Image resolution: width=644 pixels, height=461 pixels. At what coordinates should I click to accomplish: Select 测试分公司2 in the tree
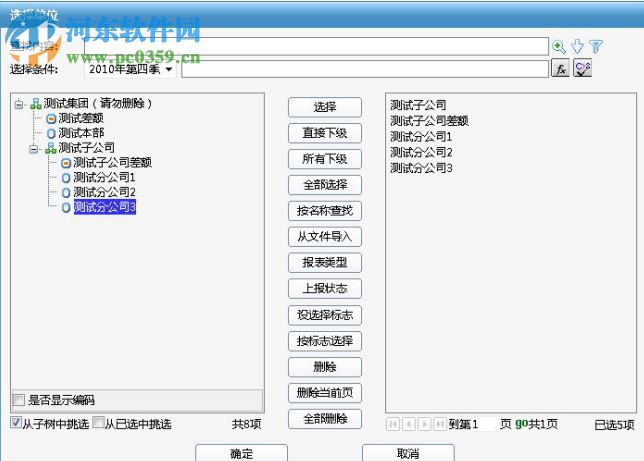click(104, 193)
